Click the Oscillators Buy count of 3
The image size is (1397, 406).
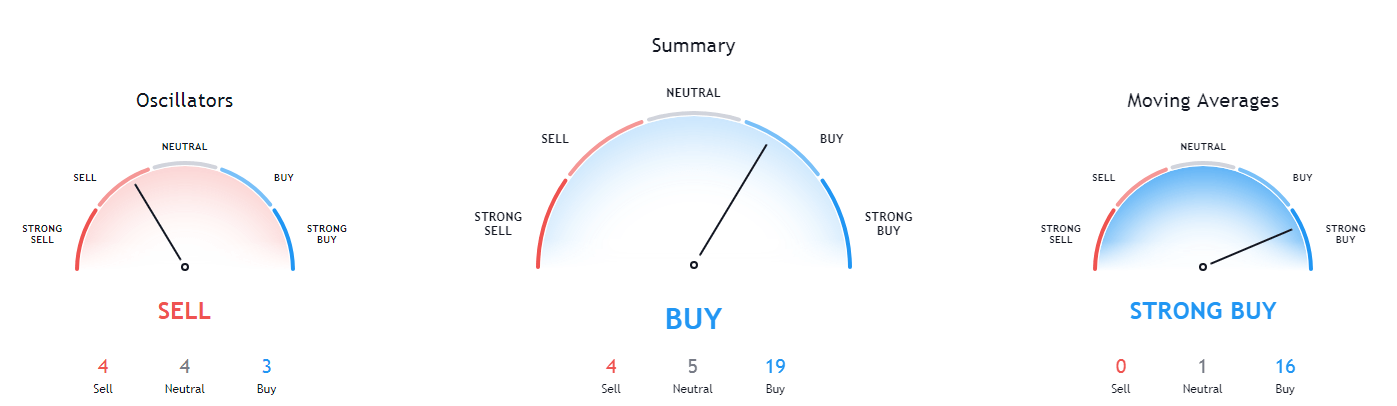(x=266, y=366)
